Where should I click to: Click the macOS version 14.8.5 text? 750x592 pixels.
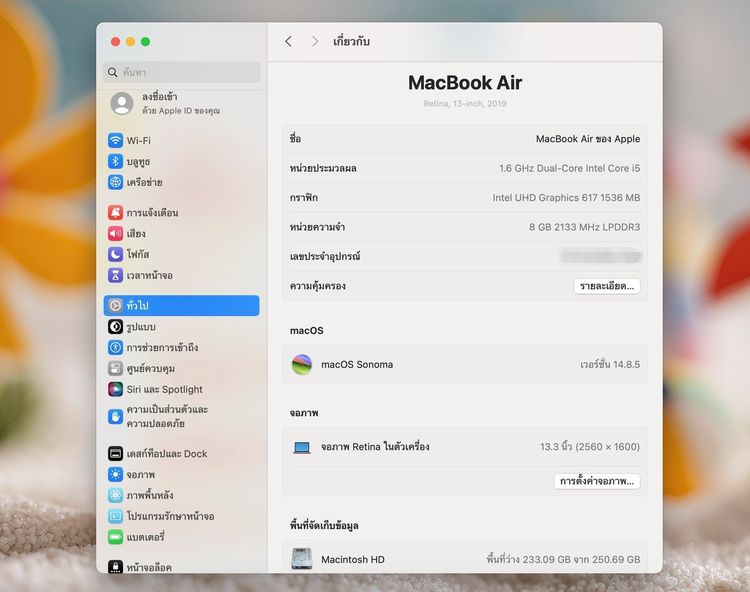[610, 364]
